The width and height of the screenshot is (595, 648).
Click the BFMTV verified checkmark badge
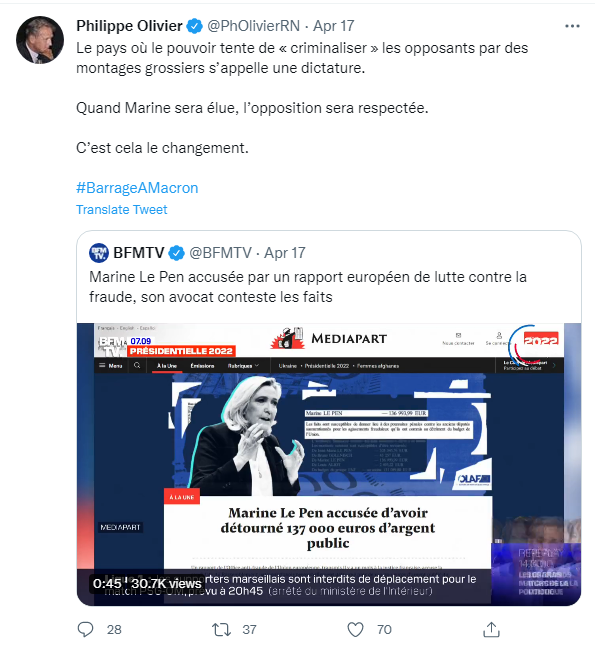pos(176,253)
